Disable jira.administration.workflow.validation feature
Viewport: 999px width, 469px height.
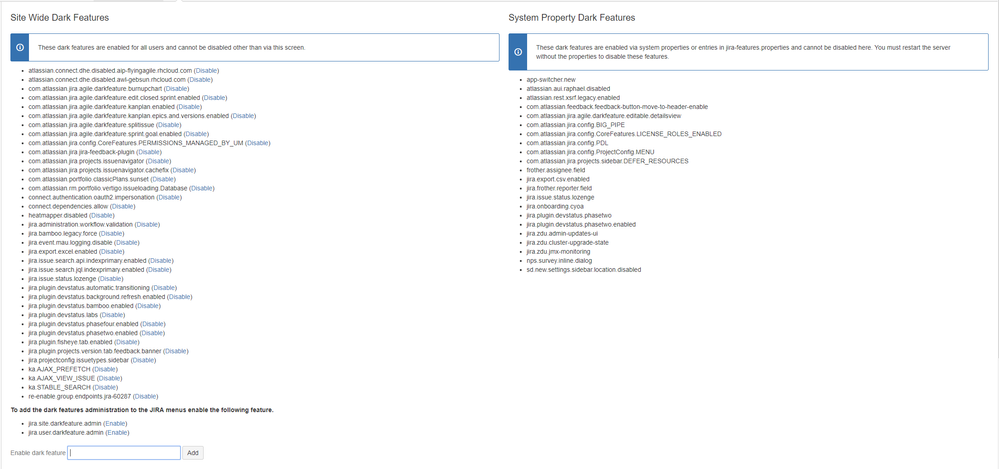(x=147, y=224)
